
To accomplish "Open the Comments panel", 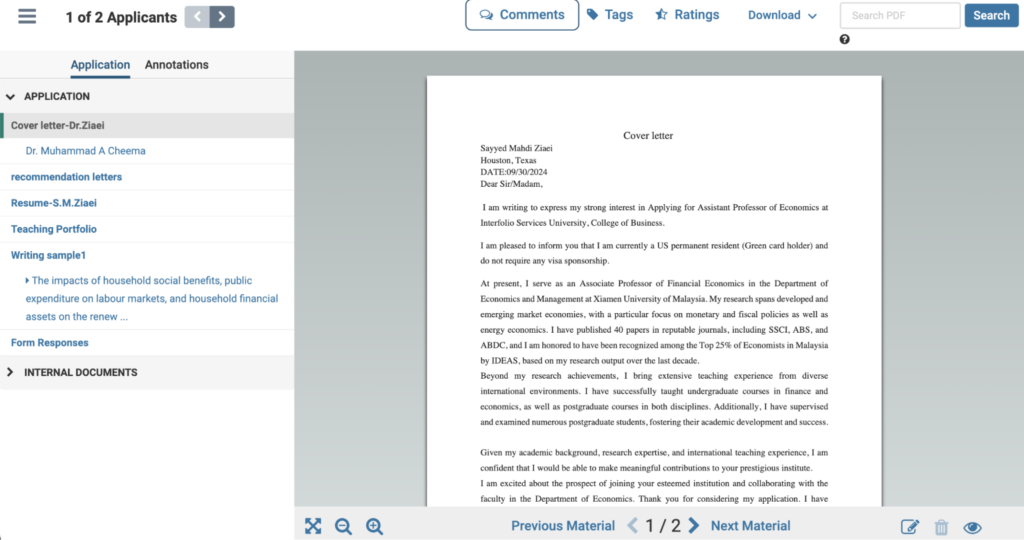I will [522, 14].
